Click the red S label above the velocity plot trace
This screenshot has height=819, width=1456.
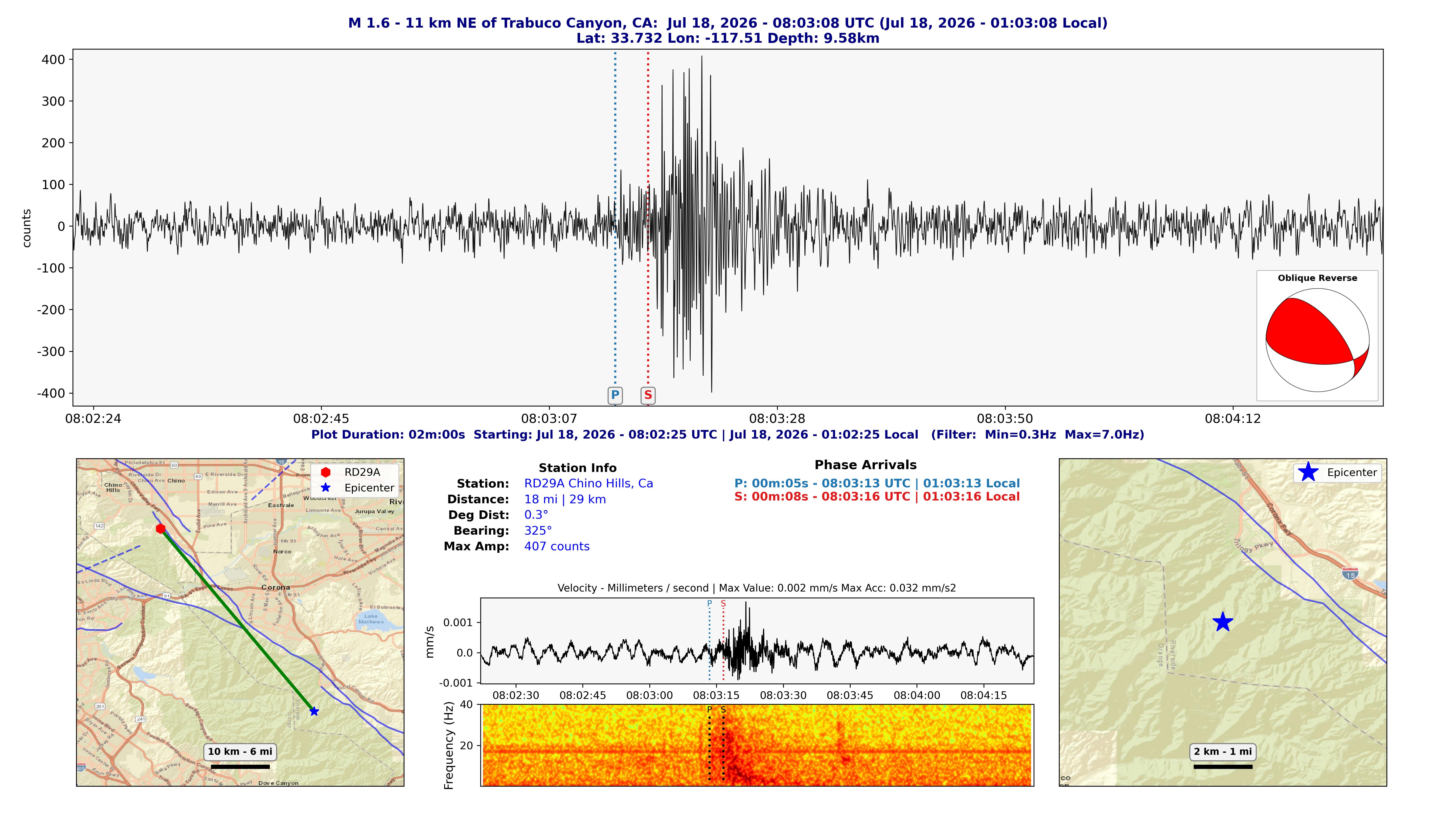click(x=723, y=604)
